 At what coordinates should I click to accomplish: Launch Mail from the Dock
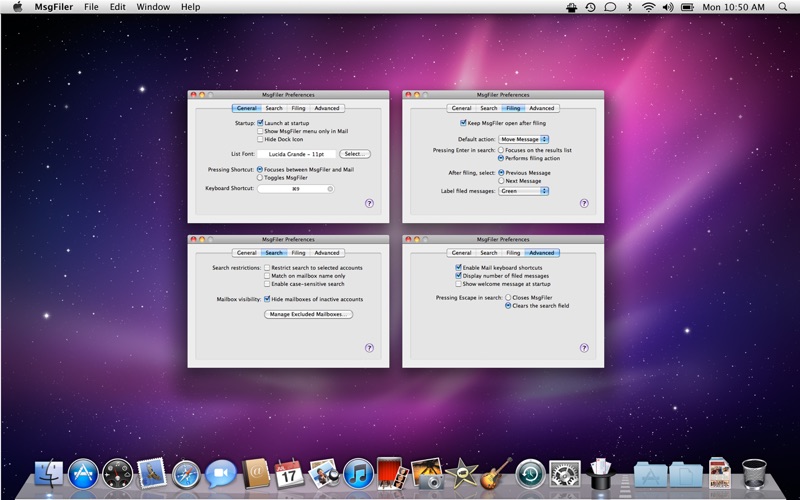pyautogui.click(x=152, y=473)
